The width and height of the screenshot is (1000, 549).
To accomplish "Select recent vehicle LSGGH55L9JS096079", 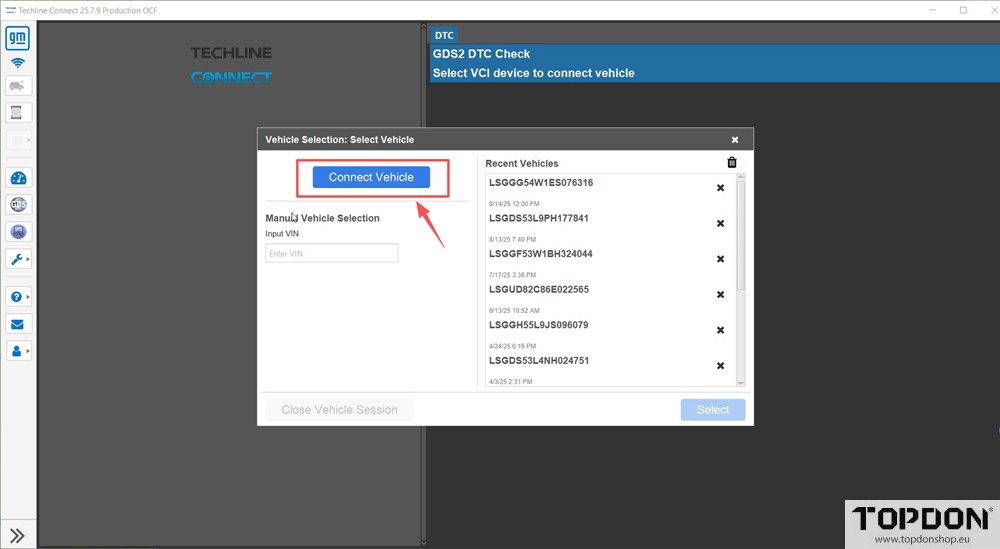I will click(539, 325).
